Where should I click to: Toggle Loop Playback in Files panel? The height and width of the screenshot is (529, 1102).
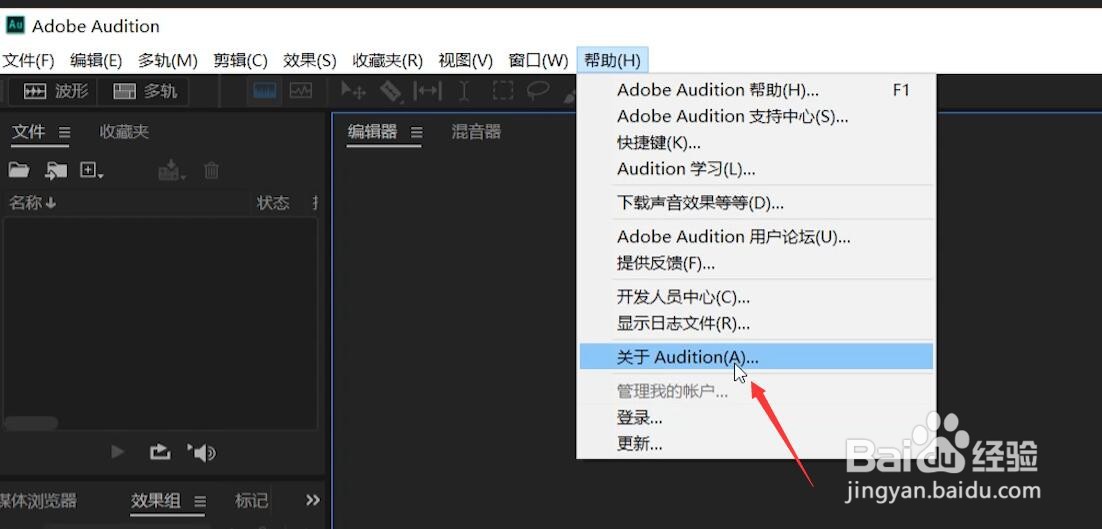(160, 452)
